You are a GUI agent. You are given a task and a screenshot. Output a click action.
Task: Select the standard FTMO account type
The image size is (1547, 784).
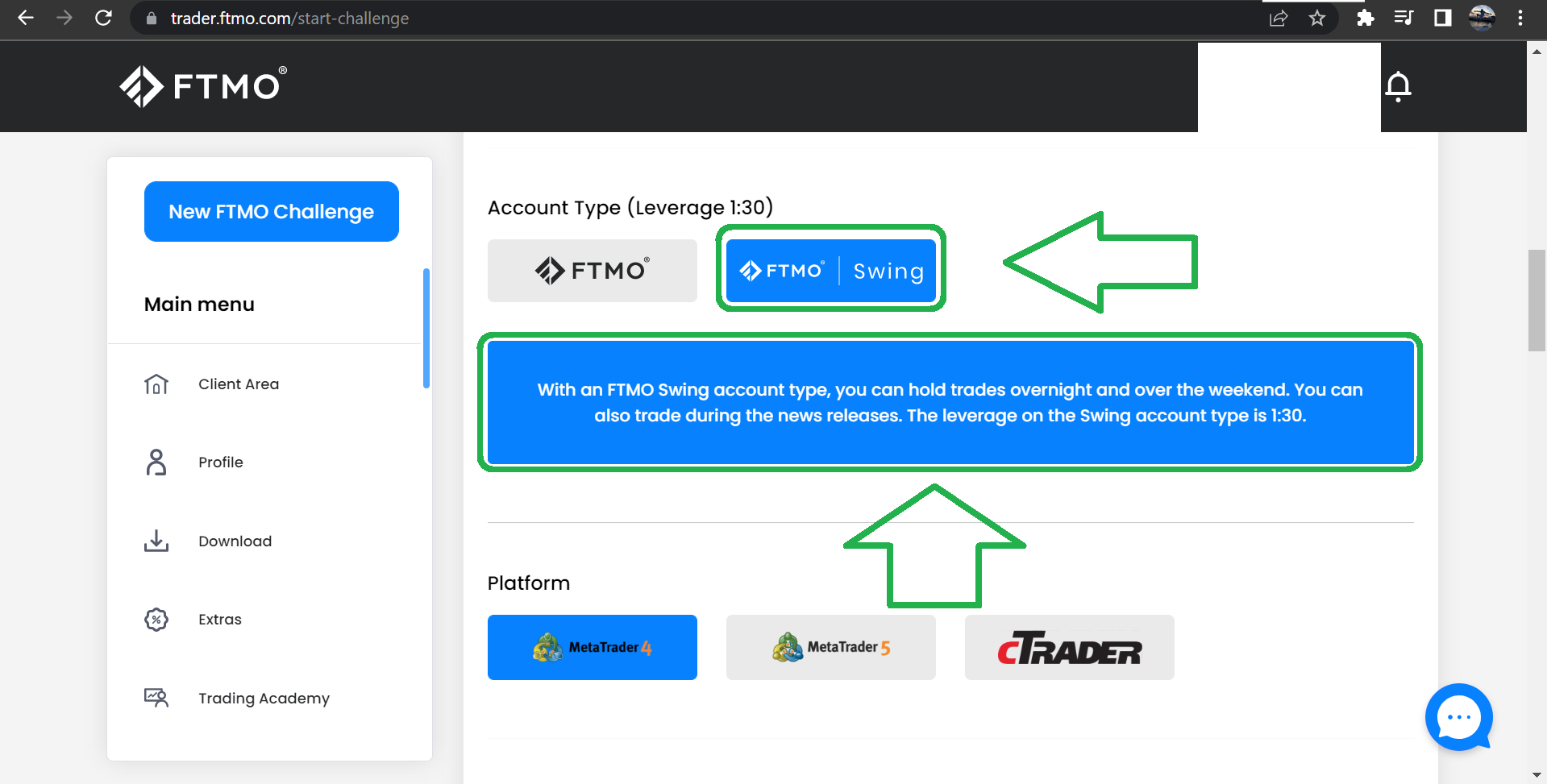click(593, 271)
